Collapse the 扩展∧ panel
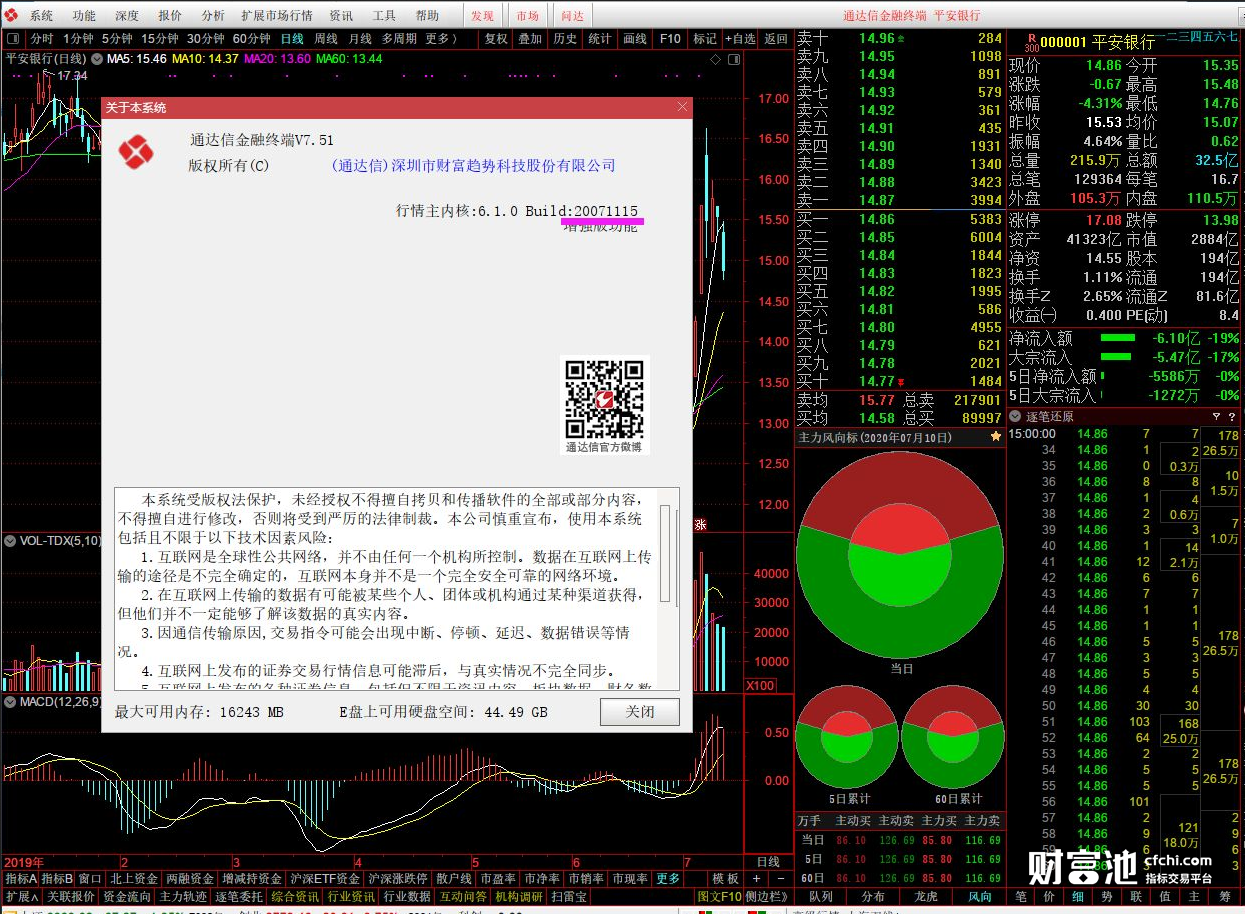This screenshot has width=1245, height=914. 20,897
